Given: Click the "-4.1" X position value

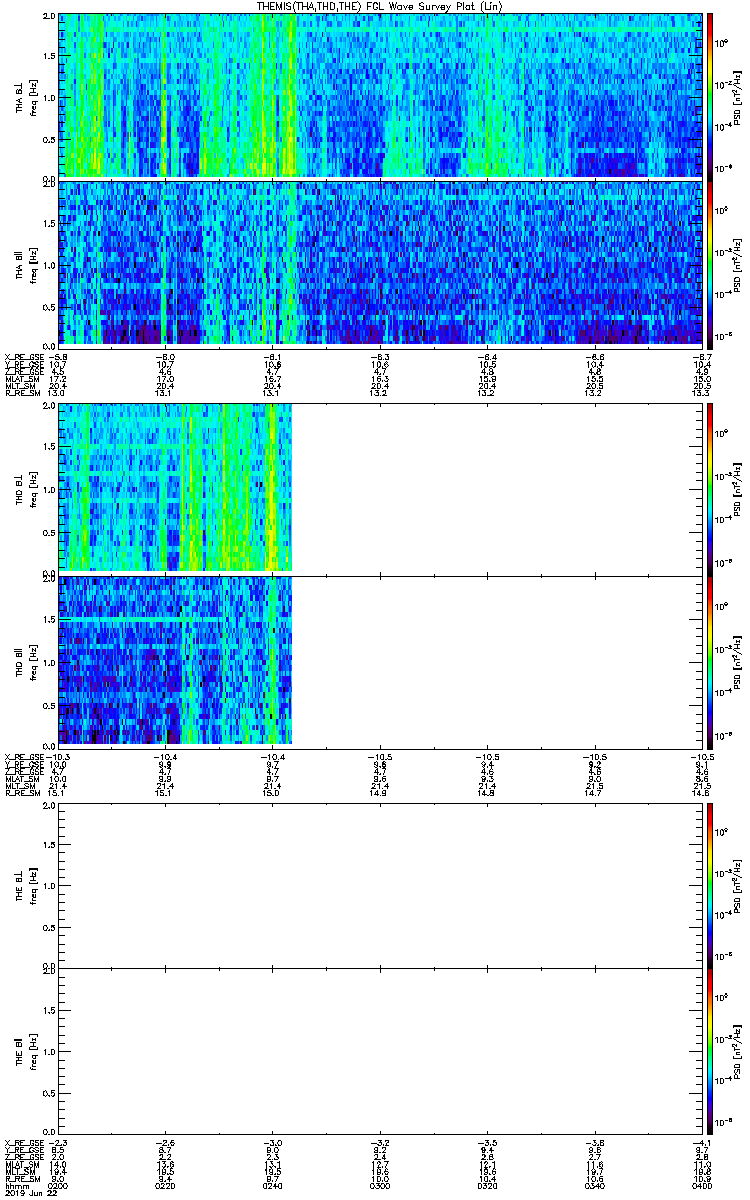Looking at the screenshot, I should 700,1143.
